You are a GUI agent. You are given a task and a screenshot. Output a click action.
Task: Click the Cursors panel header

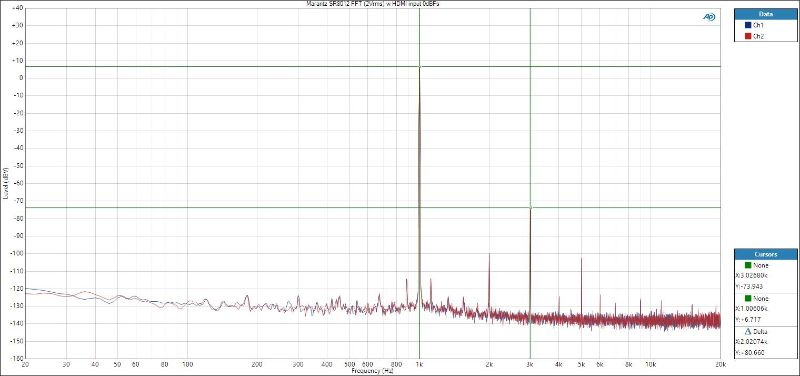click(765, 254)
